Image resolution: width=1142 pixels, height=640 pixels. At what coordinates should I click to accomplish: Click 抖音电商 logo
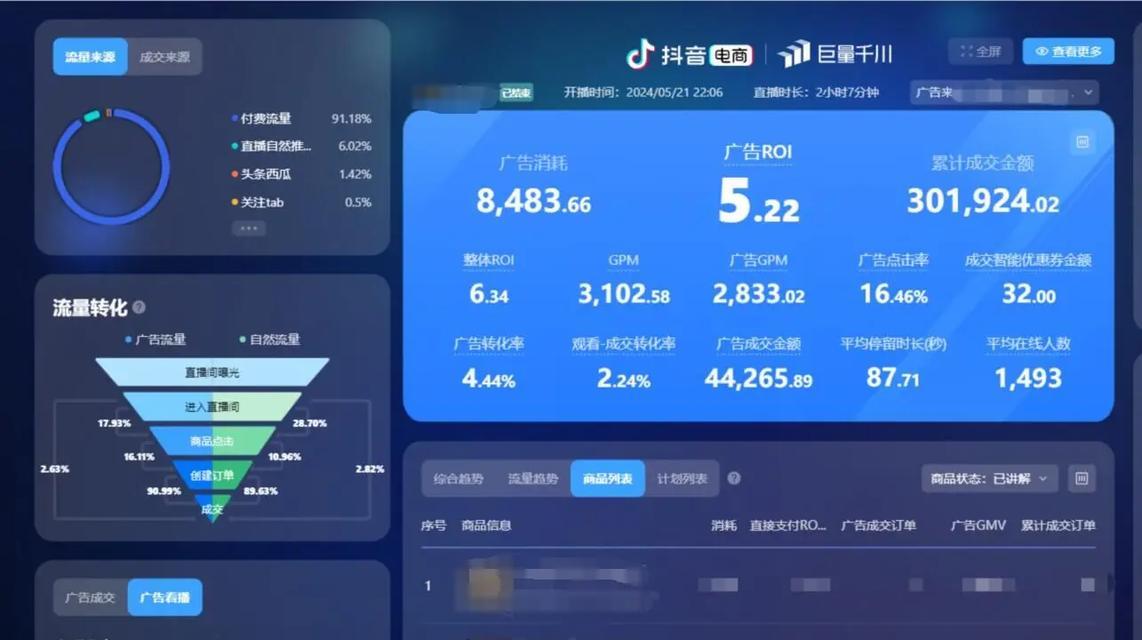(x=689, y=55)
